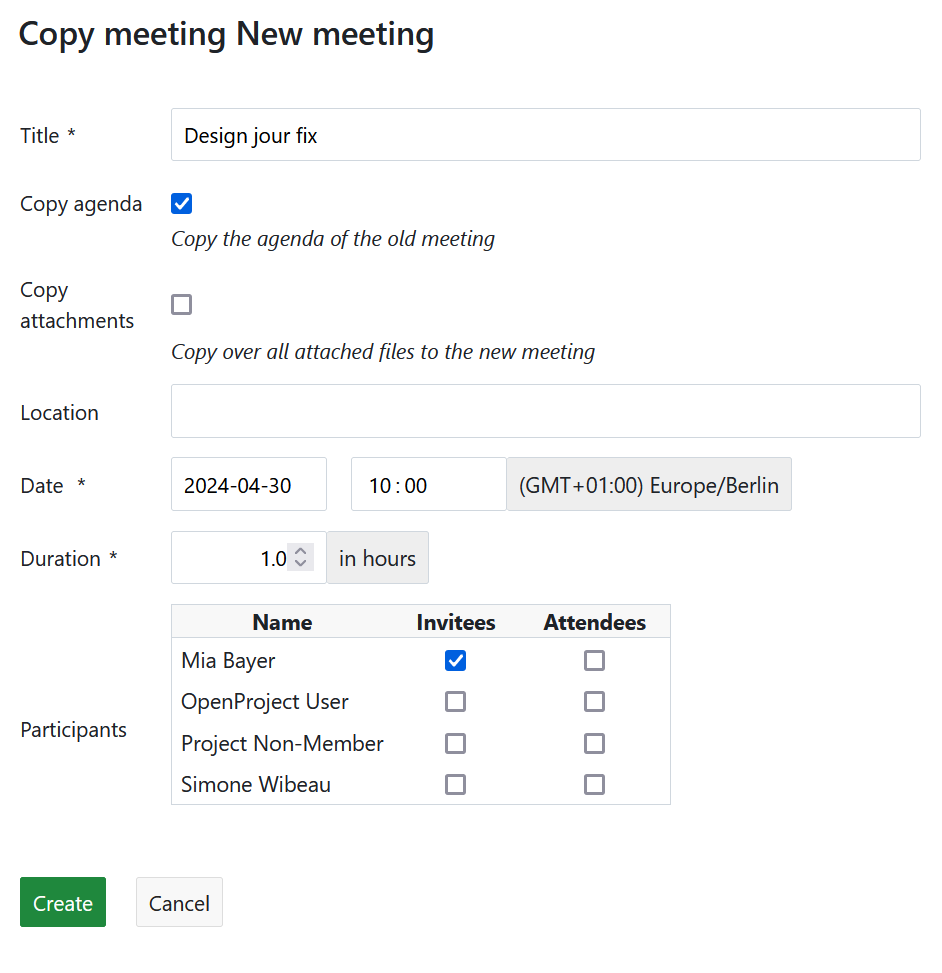Invite Simone Wibeau to the meeting
This screenshot has height=973, width=942.
[456, 785]
